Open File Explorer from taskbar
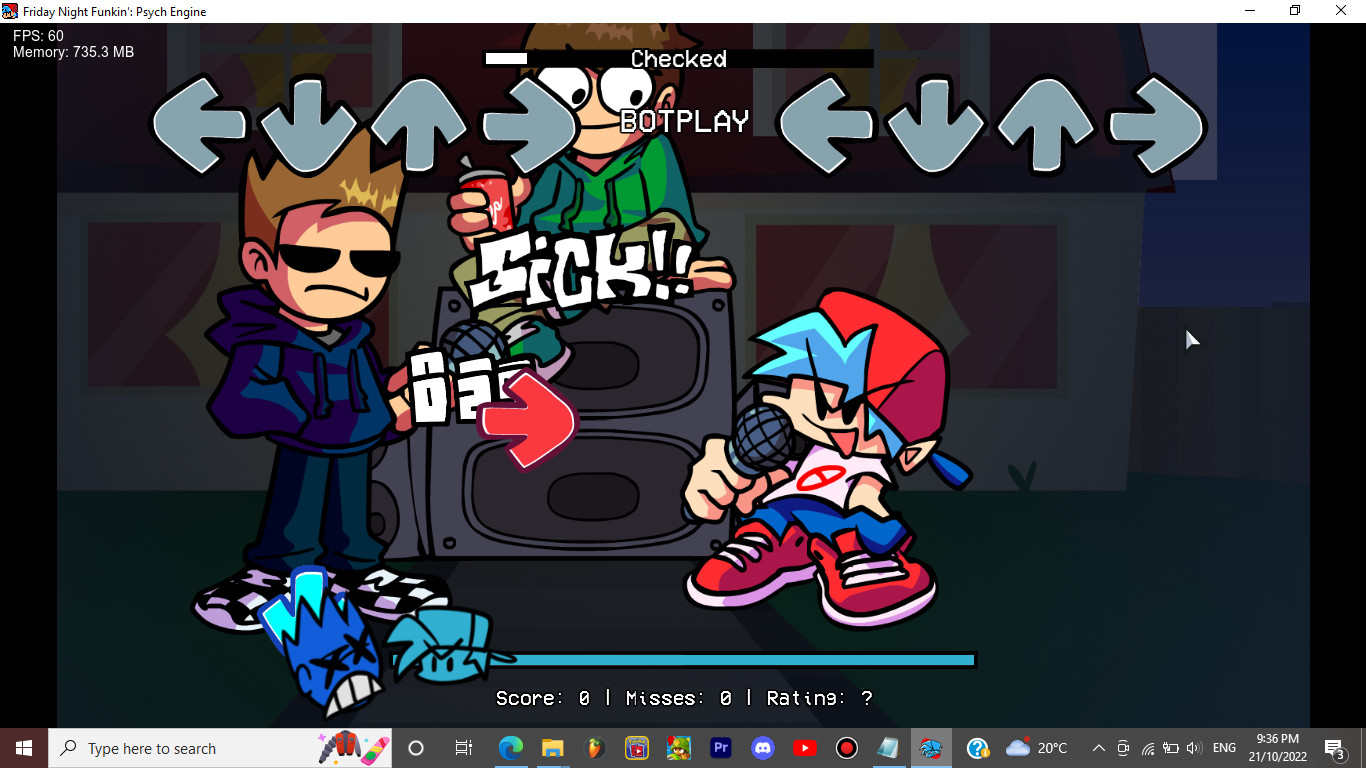 (x=553, y=748)
